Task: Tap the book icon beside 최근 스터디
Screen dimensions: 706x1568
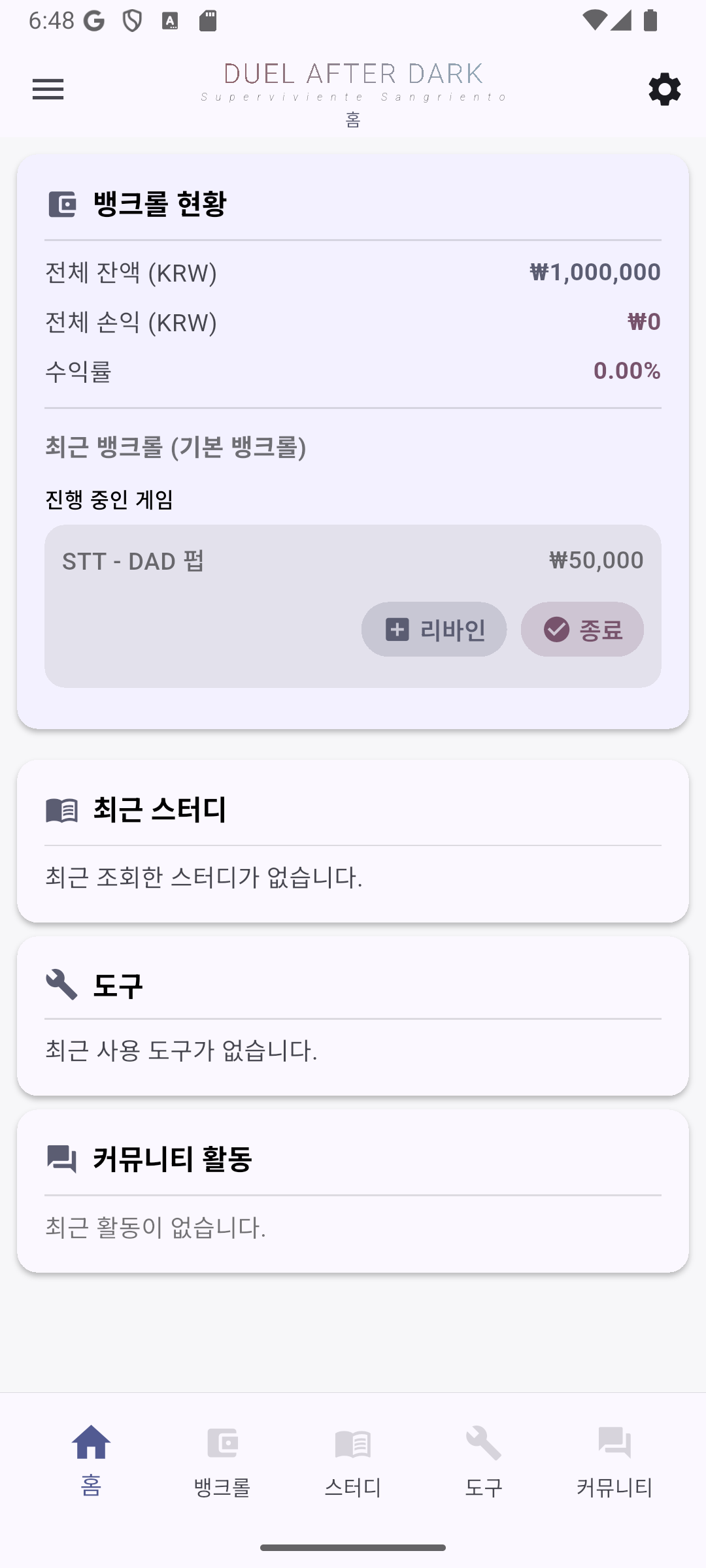Action: 62,810
